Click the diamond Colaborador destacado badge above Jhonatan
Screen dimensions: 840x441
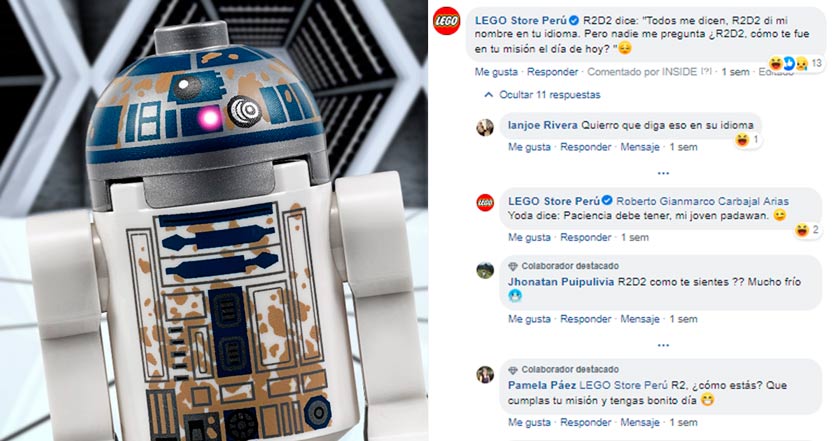tap(513, 266)
